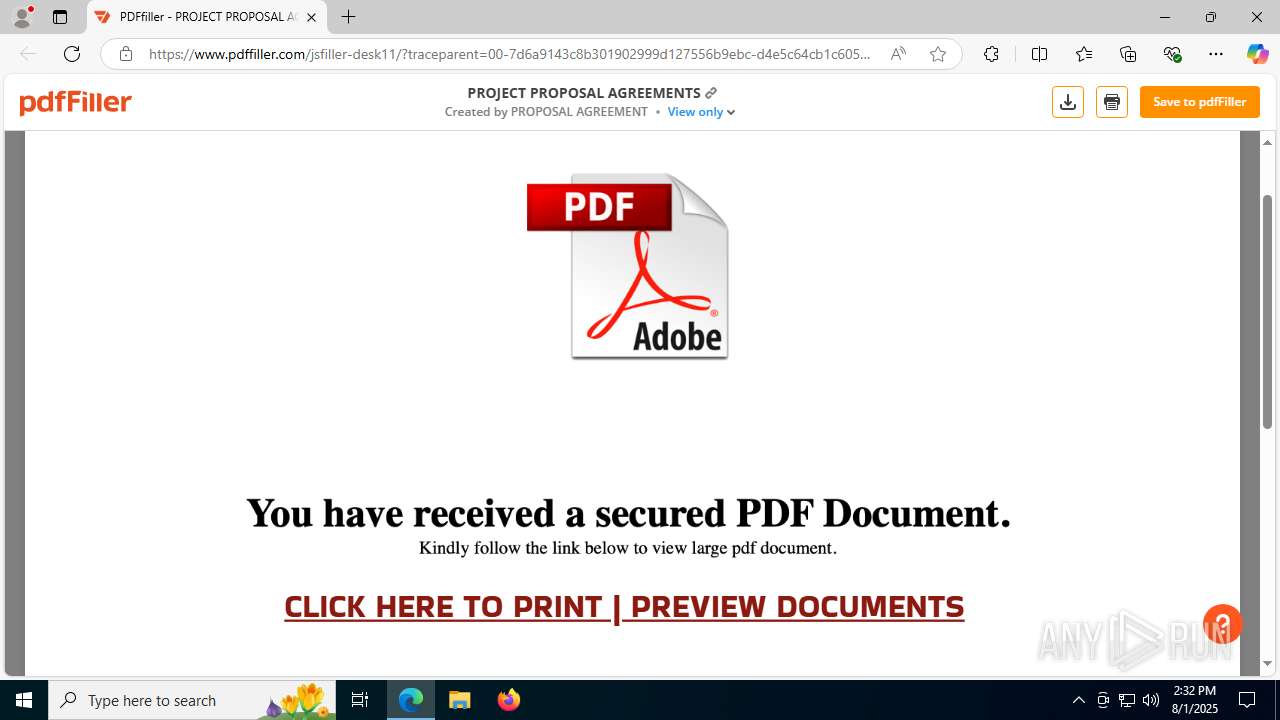Open the Windows Start menu

[x=24, y=700]
